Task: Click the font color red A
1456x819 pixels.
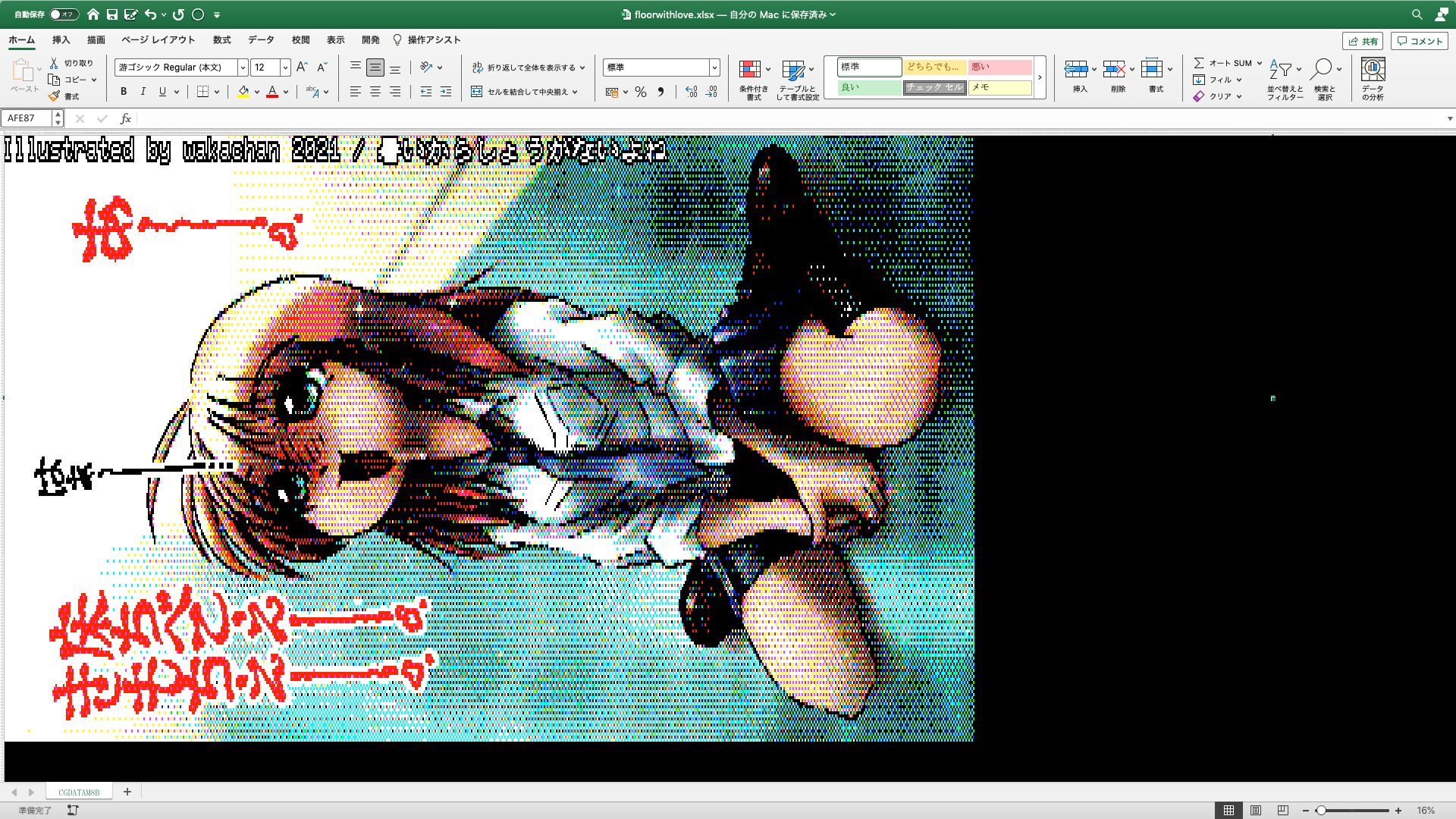Action: (272, 92)
